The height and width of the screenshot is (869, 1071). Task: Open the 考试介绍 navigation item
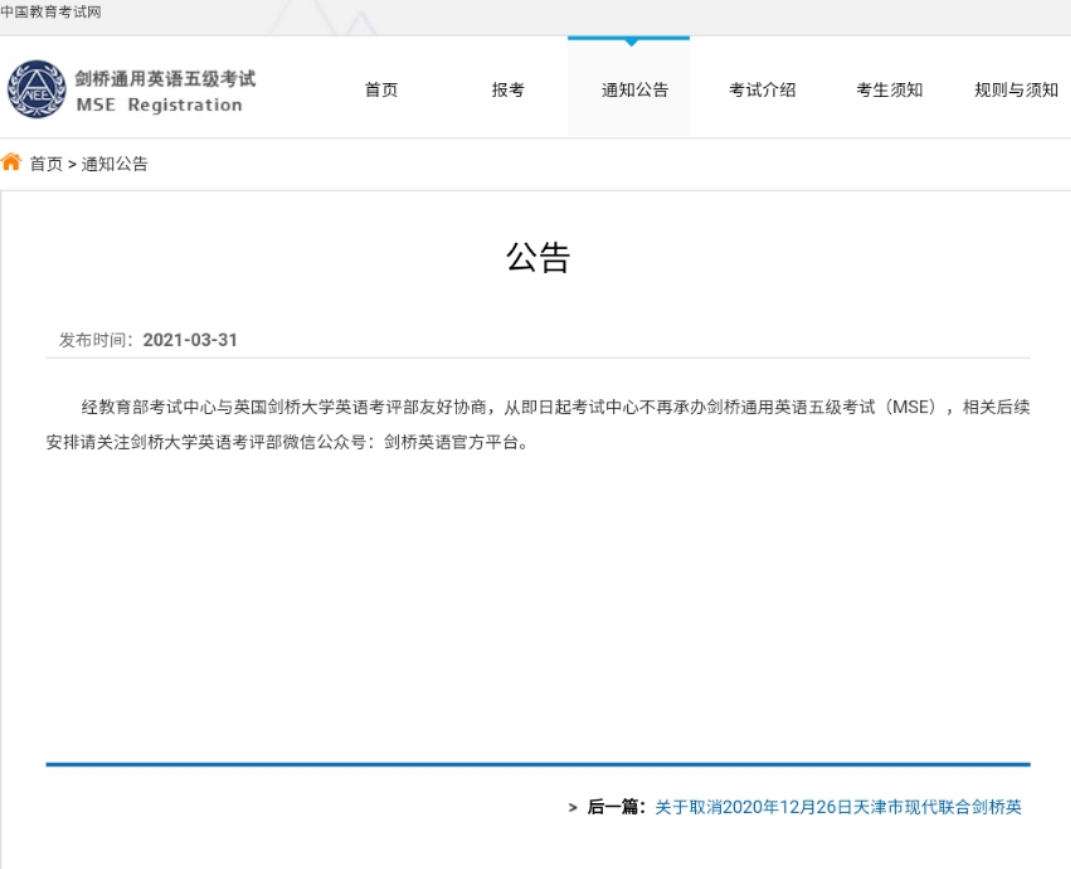(762, 90)
